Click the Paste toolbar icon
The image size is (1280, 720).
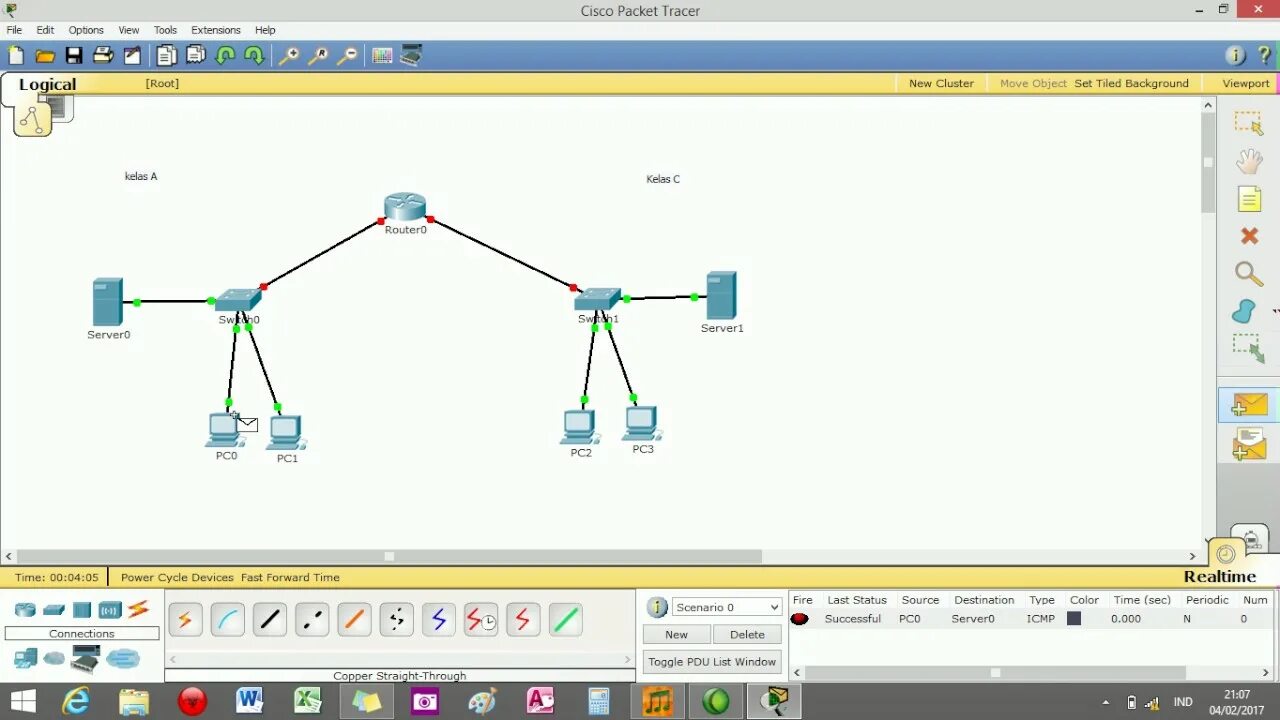[196, 56]
